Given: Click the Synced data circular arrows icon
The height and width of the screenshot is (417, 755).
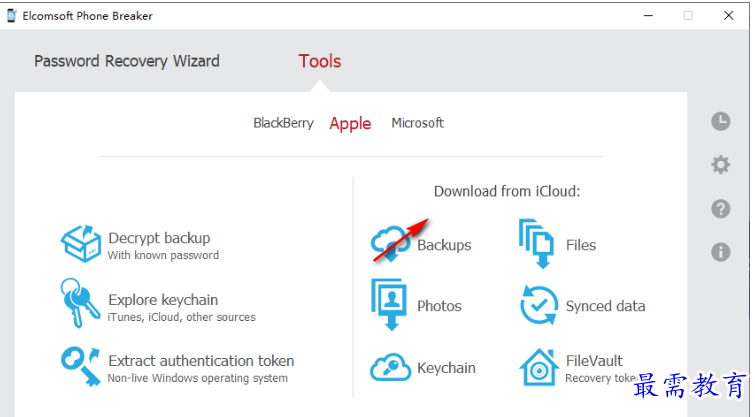Looking at the screenshot, I should [539, 305].
